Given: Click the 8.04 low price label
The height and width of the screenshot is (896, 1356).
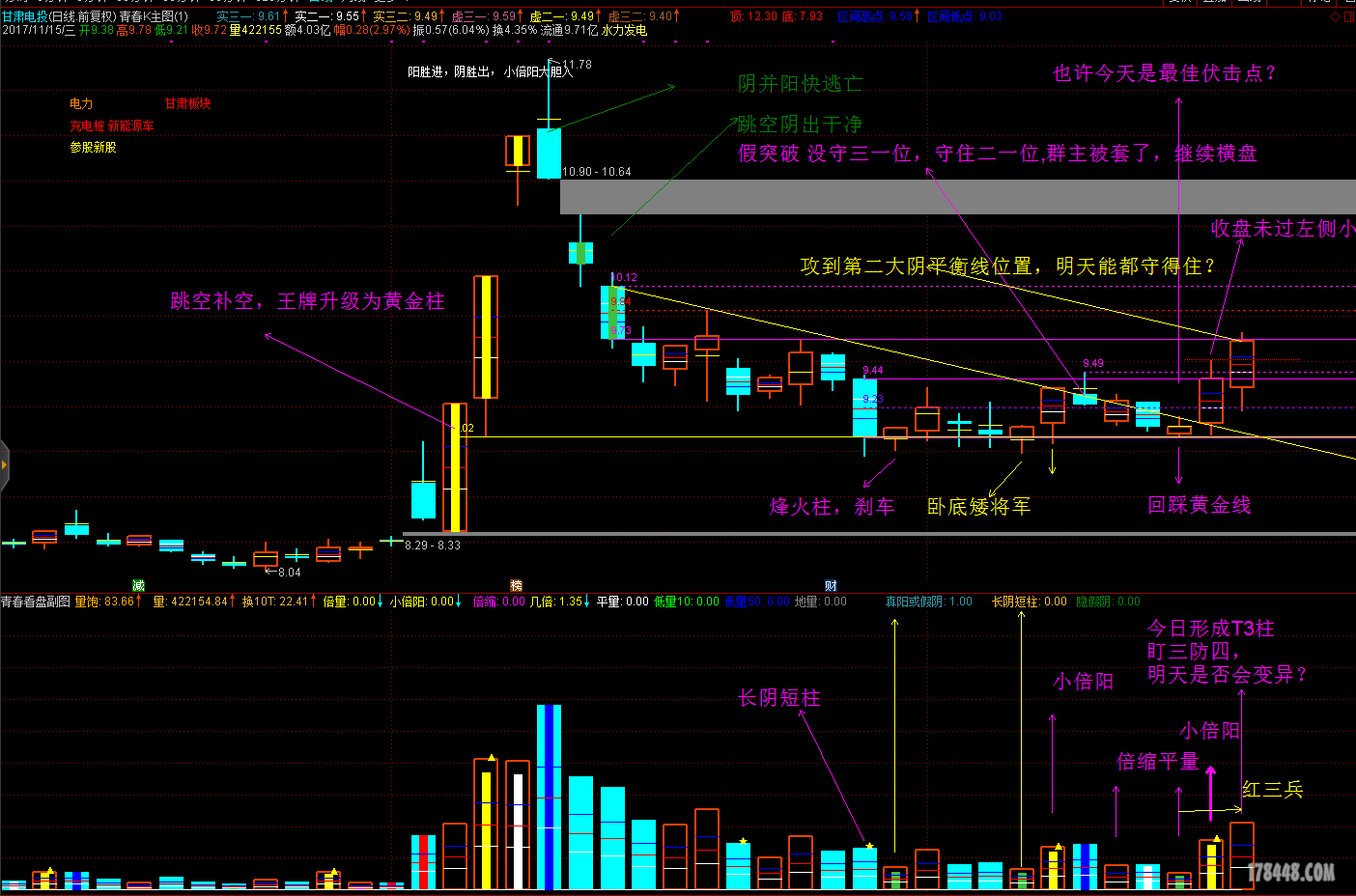Looking at the screenshot, I should (289, 573).
